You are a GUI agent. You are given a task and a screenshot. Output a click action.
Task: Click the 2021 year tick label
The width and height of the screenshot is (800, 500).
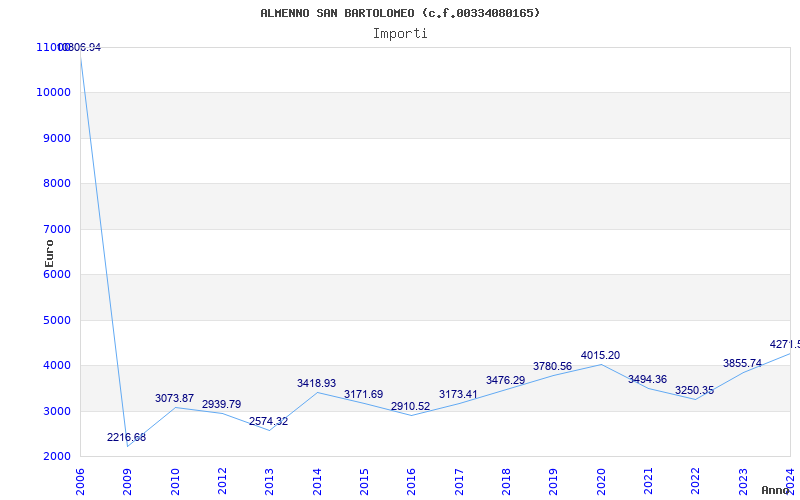648,482
